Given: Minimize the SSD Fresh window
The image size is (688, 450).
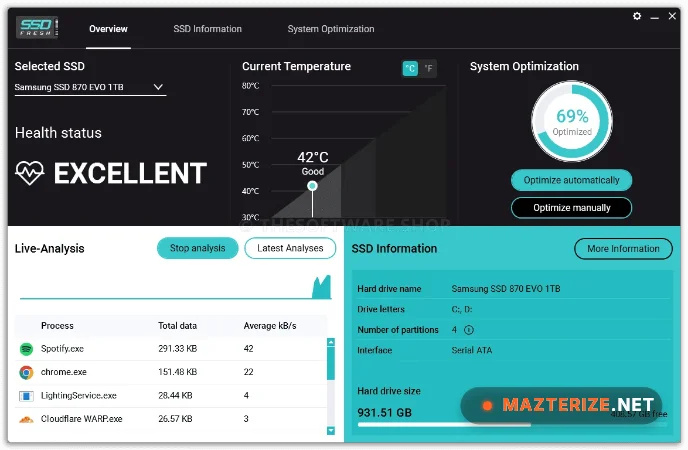Looking at the screenshot, I should click(655, 18).
